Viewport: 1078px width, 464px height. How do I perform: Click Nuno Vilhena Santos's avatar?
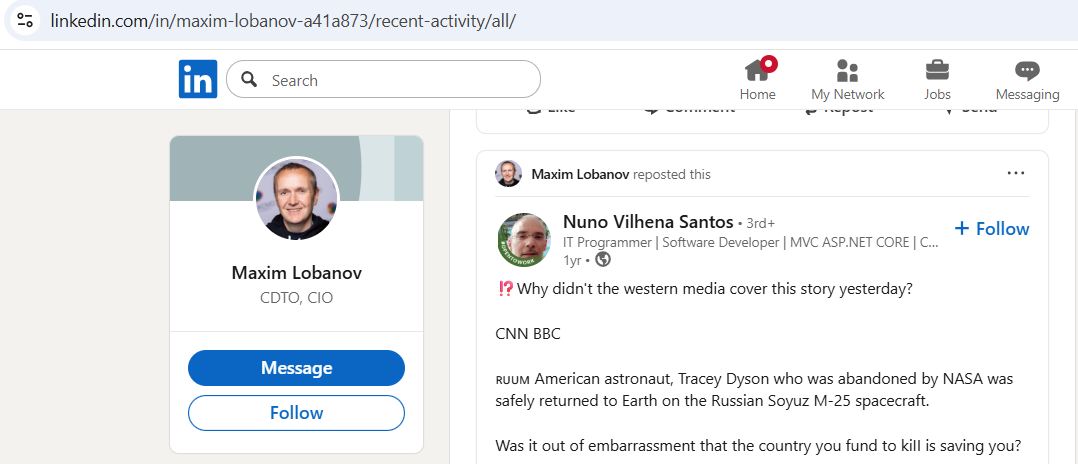point(523,240)
